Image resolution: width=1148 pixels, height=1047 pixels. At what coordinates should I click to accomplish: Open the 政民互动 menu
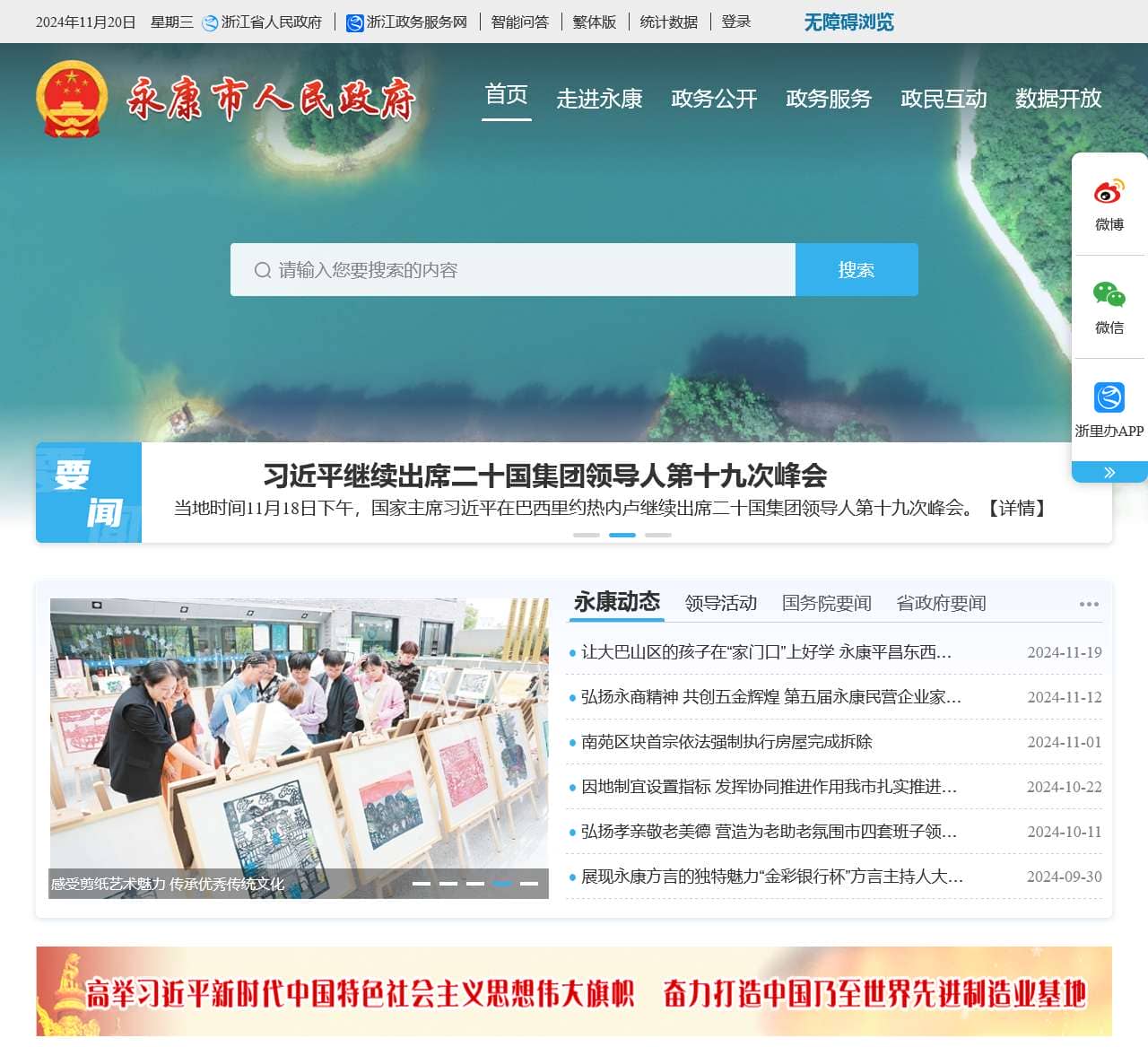[944, 98]
